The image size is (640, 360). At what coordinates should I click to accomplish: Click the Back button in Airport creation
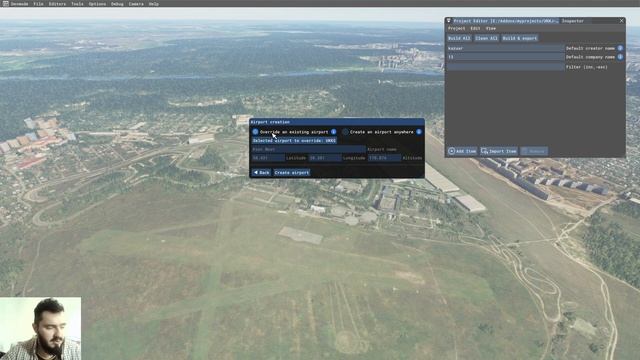coord(261,173)
